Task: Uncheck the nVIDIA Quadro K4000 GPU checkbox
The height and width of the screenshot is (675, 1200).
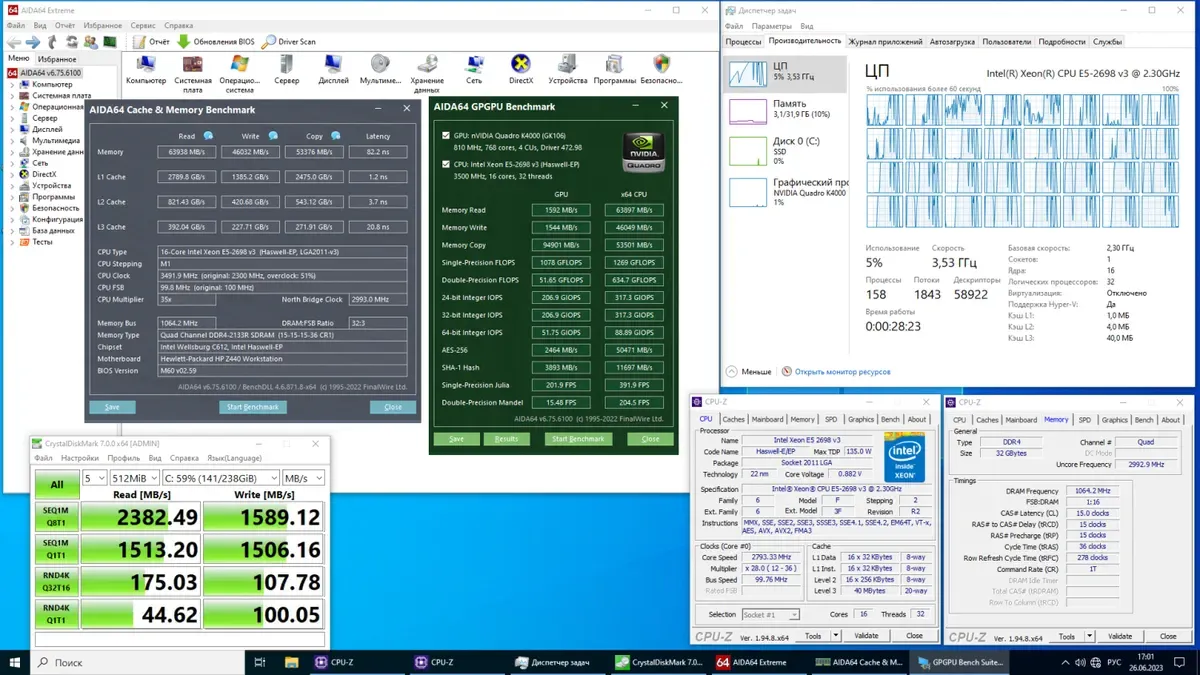Action: tap(445, 135)
